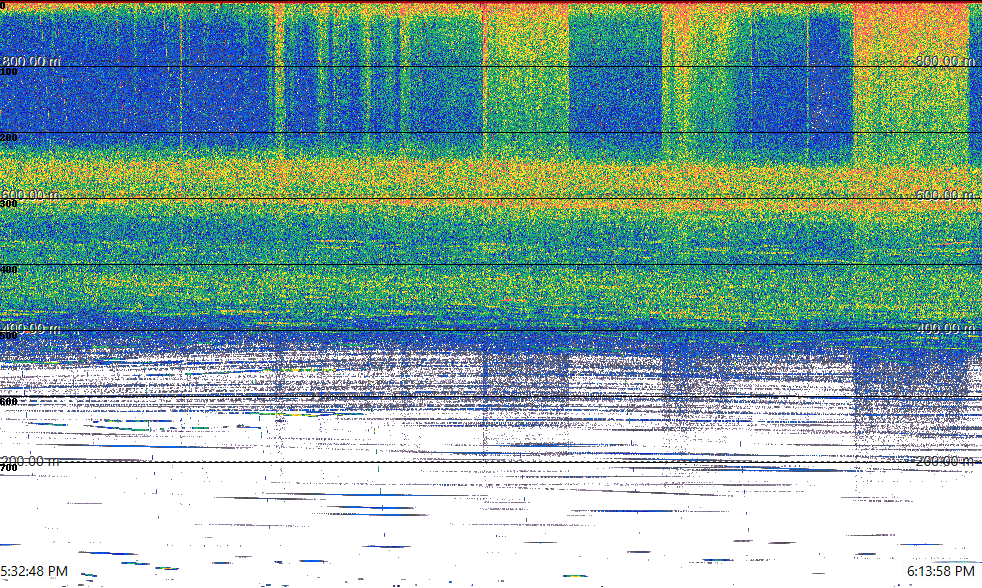Click the 400.00 m label beside the 500 marker

[31, 328]
